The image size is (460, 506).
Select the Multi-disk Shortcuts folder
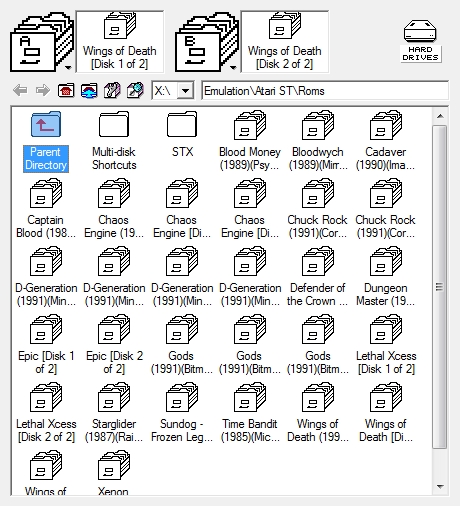click(x=114, y=142)
